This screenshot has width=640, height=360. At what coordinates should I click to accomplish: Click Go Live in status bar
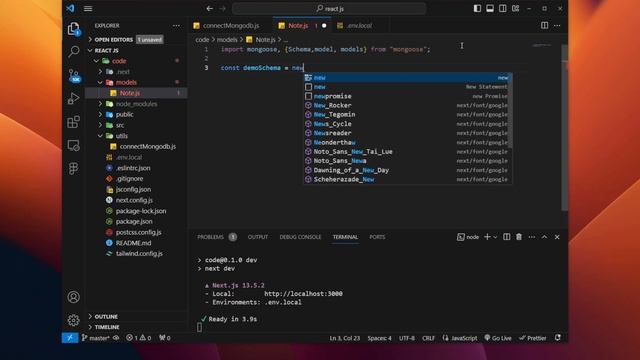pyautogui.click(x=498, y=338)
